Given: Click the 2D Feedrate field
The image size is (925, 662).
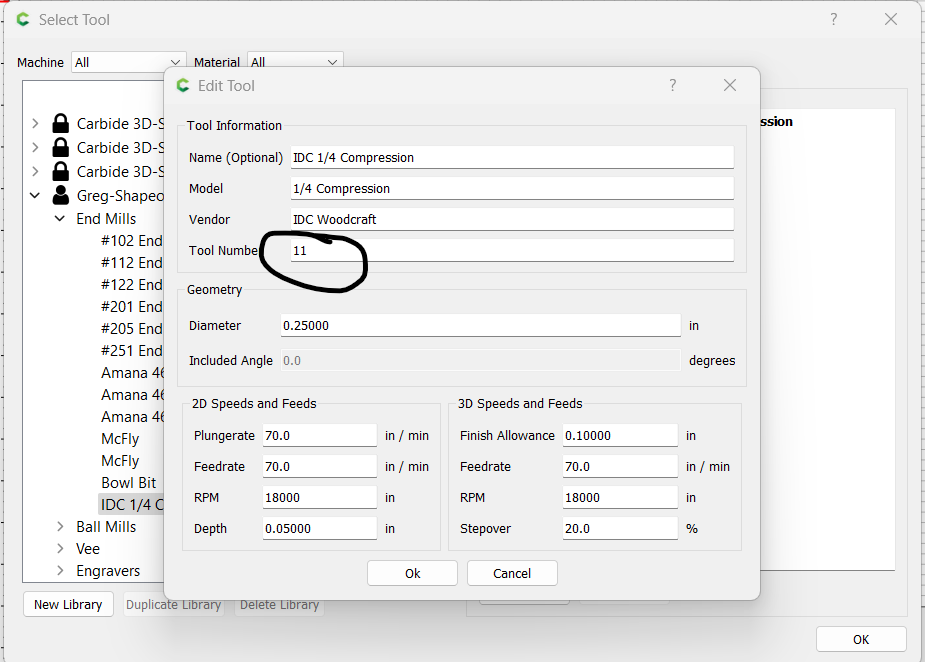Looking at the screenshot, I should [x=320, y=467].
